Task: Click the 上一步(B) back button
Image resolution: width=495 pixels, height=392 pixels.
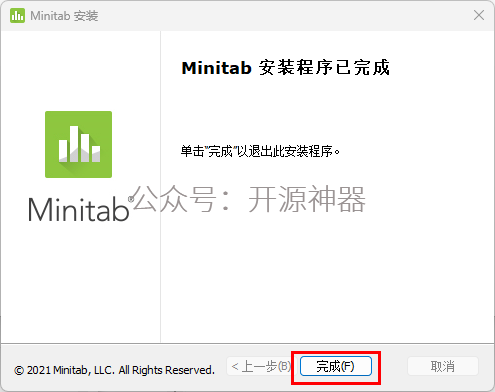Action: coord(261,366)
